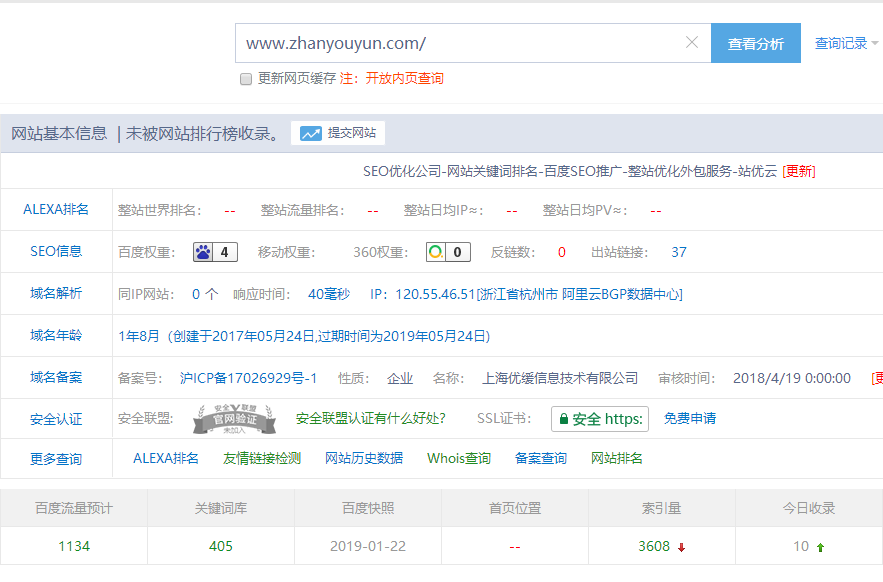Clear the URL field with the X icon
Viewport: 883px width, 582px height.
[692, 42]
